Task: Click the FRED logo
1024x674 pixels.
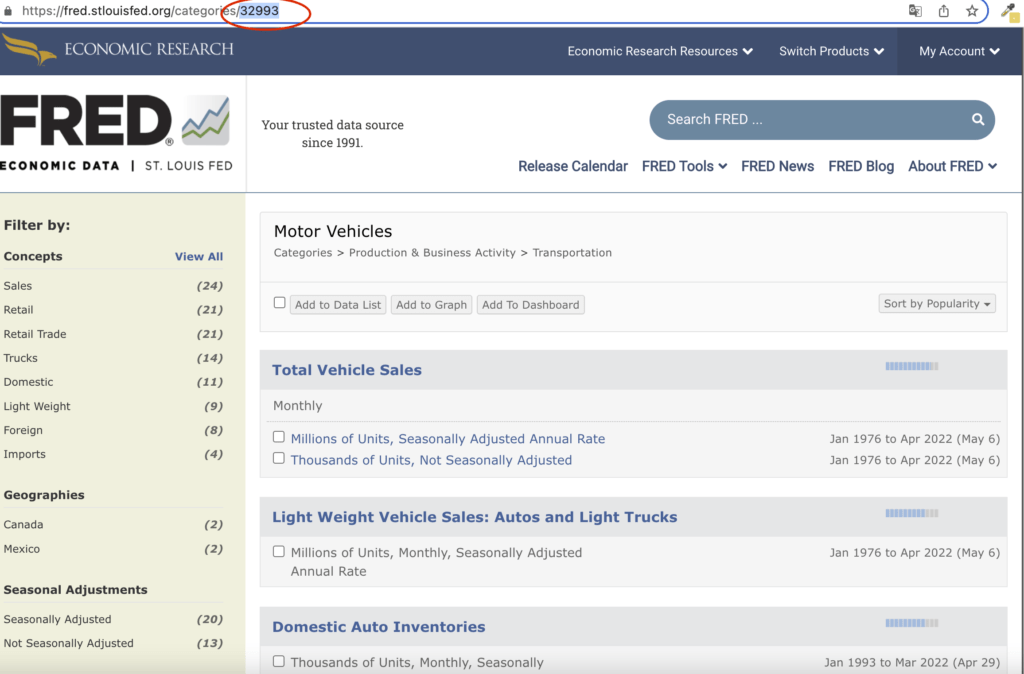Action: 116,133
